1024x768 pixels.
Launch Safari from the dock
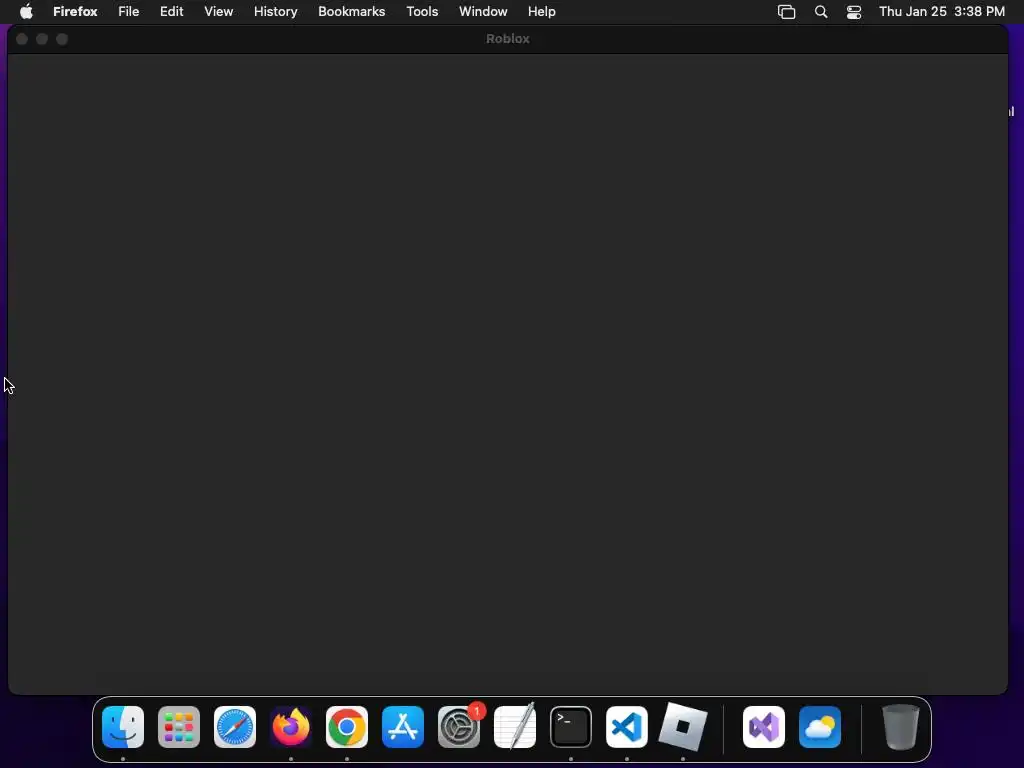click(x=235, y=727)
